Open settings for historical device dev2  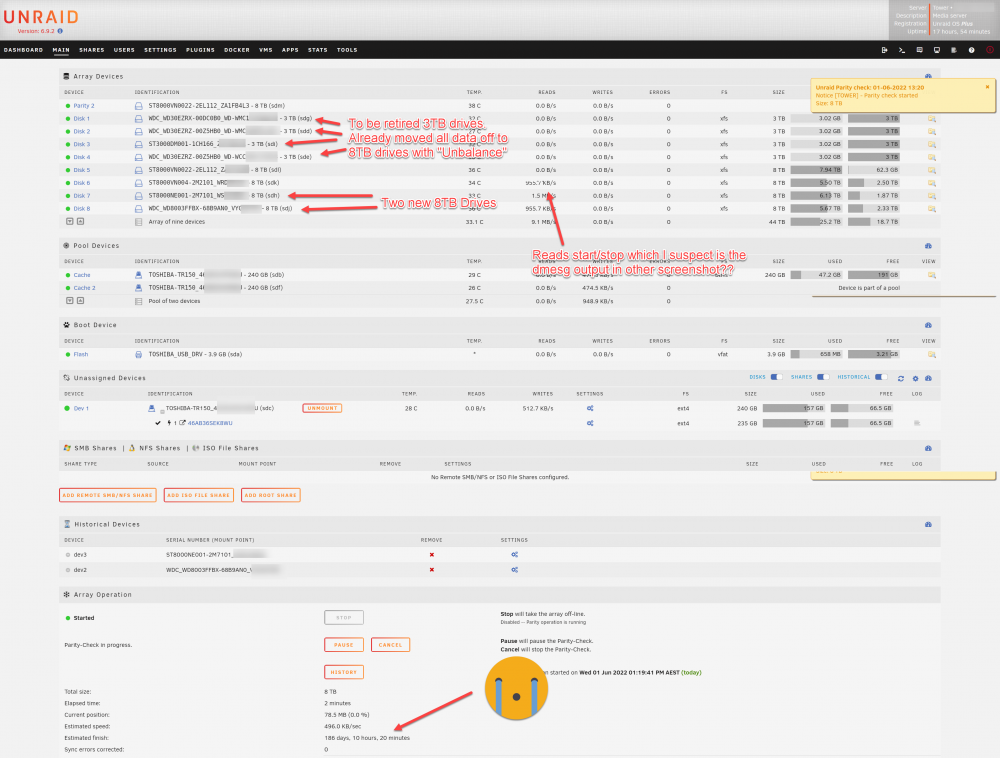[515, 569]
